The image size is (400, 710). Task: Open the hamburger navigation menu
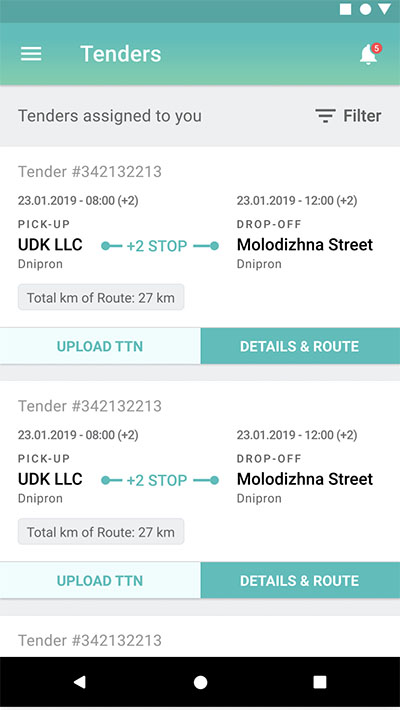pos(31,54)
